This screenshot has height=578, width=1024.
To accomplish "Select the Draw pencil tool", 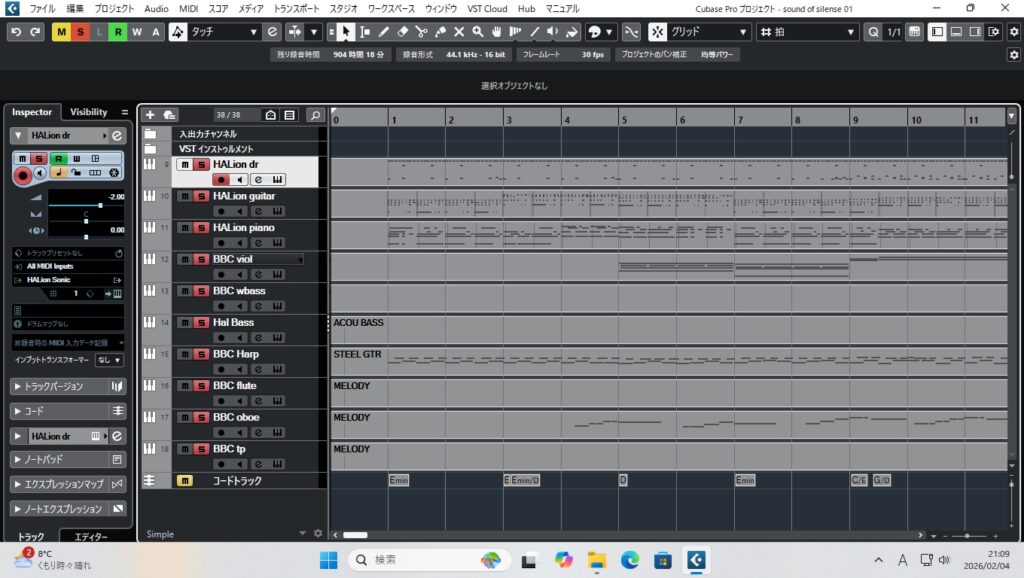I will coord(384,32).
